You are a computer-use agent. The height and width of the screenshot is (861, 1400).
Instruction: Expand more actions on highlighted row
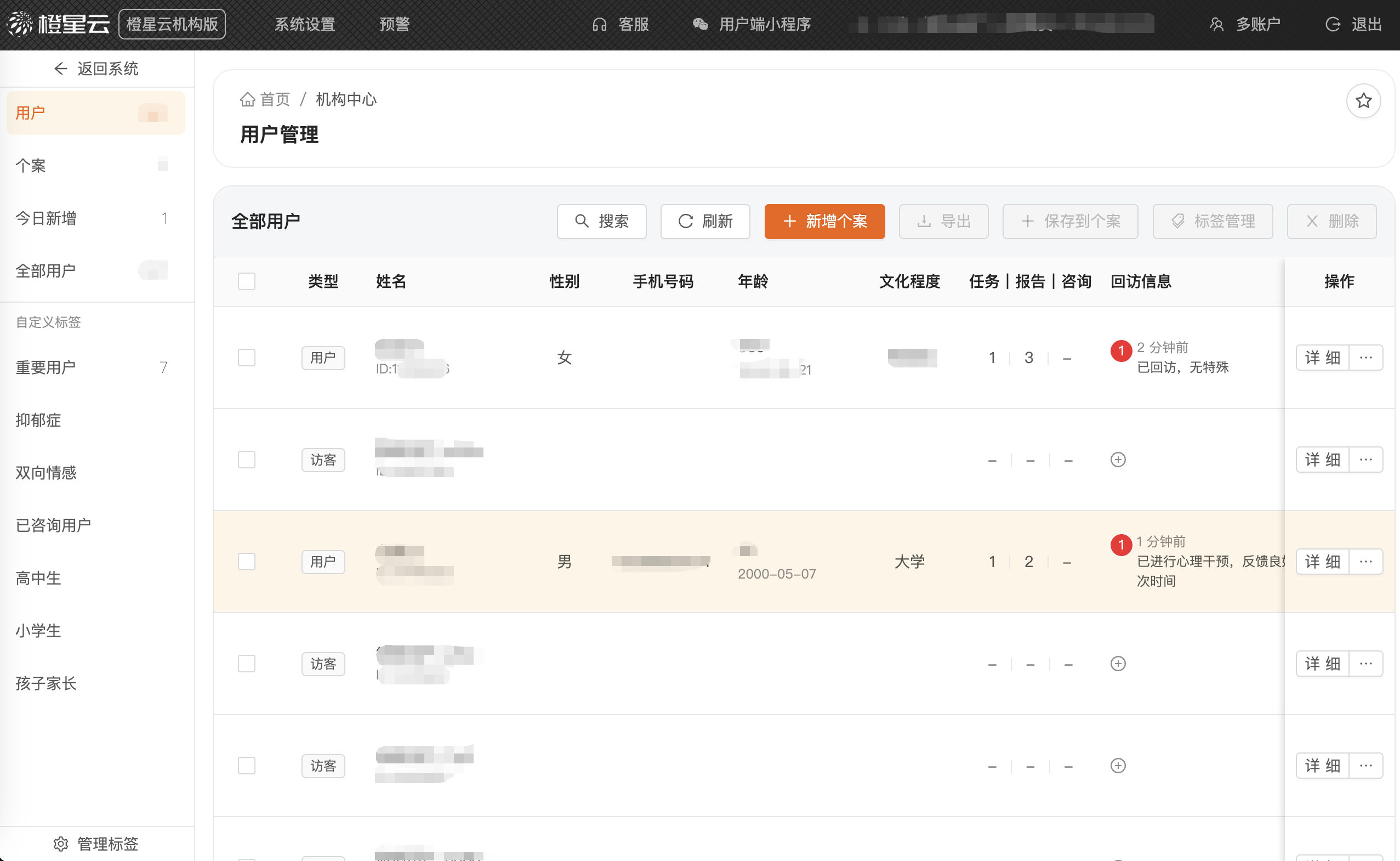click(x=1366, y=562)
